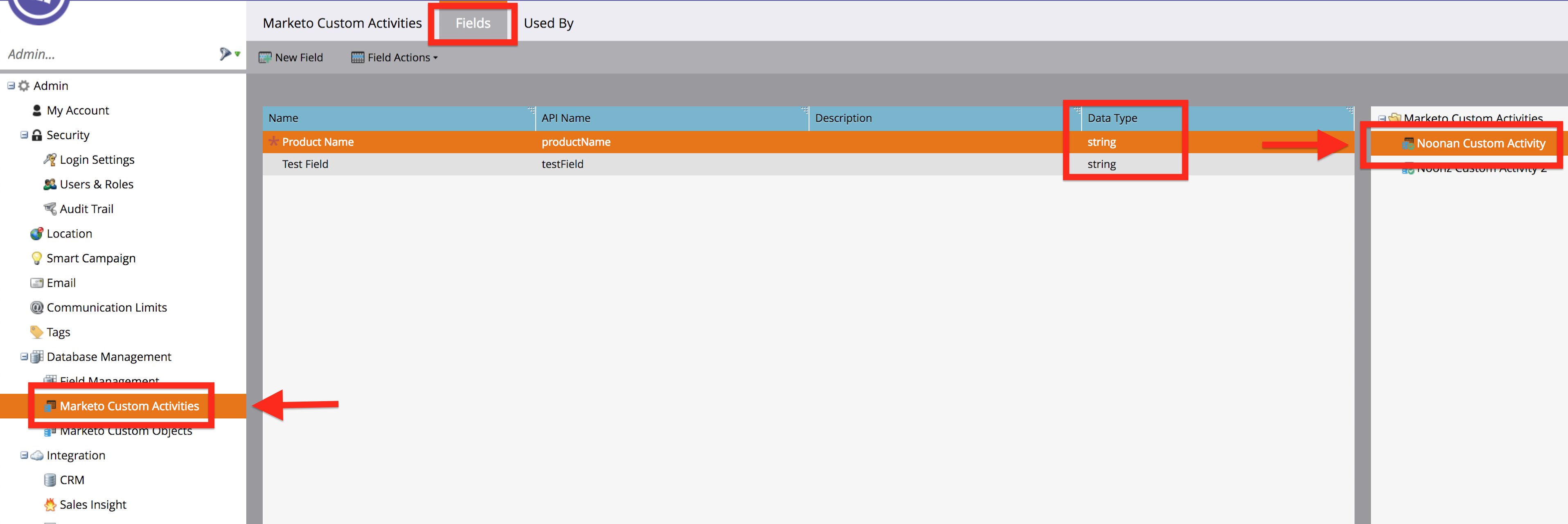1568x524 pixels.
Task: Open the Field Actions dropdown
Action: (394, 56)
